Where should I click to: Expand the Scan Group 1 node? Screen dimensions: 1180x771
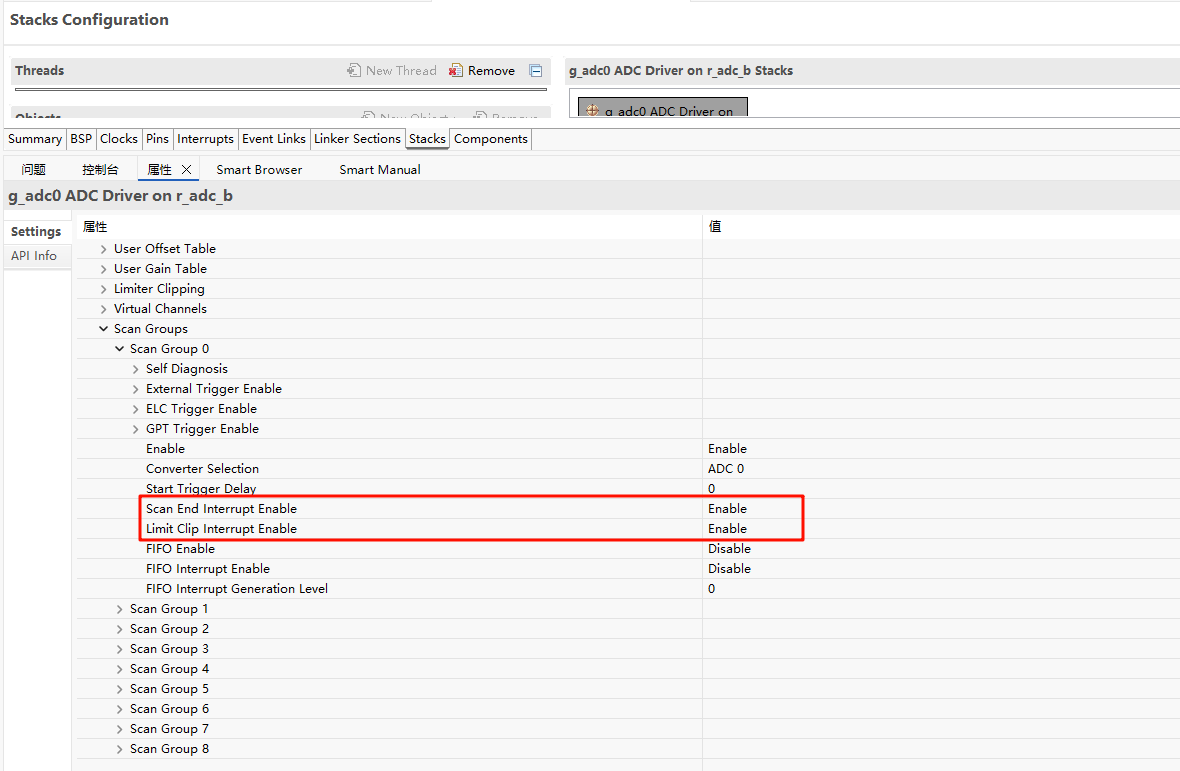click(120, 609)
